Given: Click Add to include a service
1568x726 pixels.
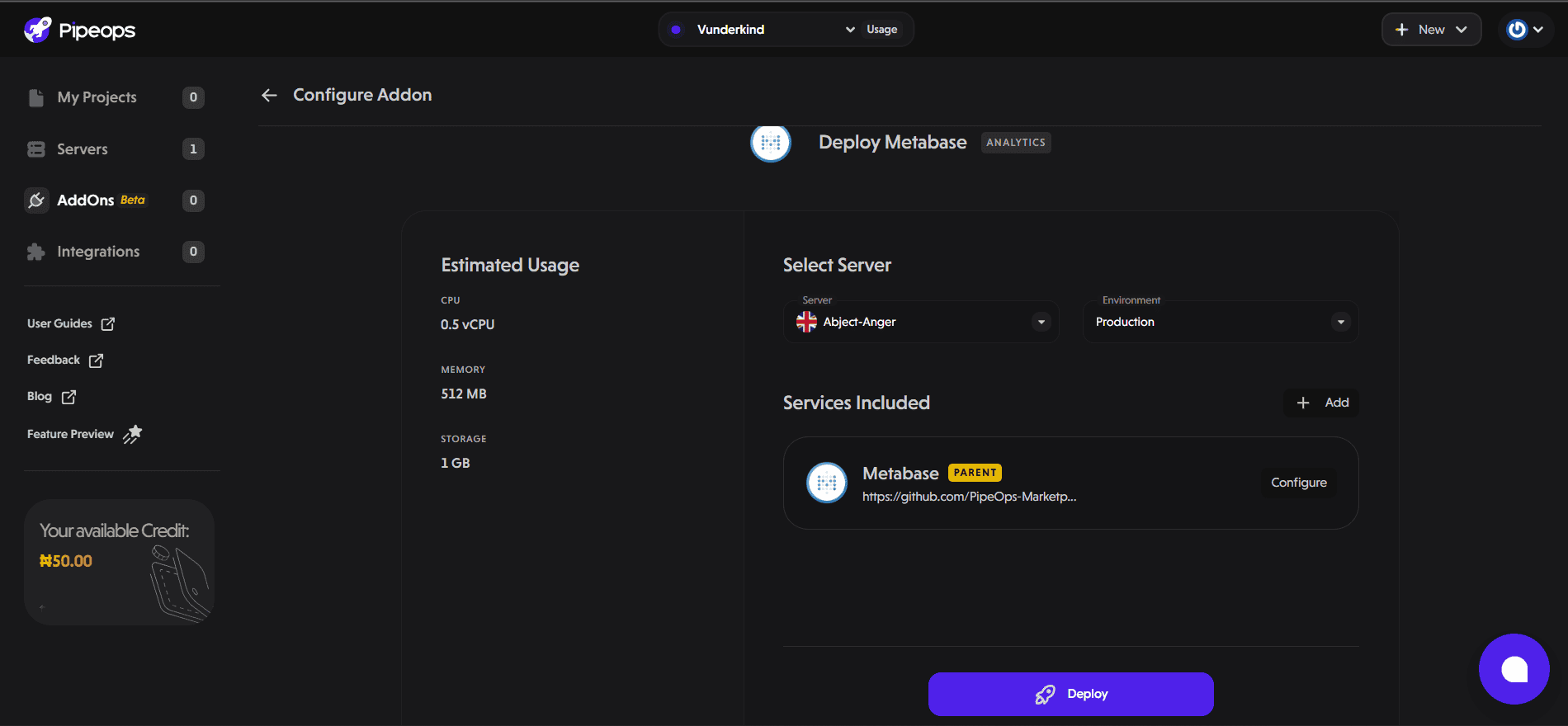Looking at the screenshot, I should [x=1321, y=403].
